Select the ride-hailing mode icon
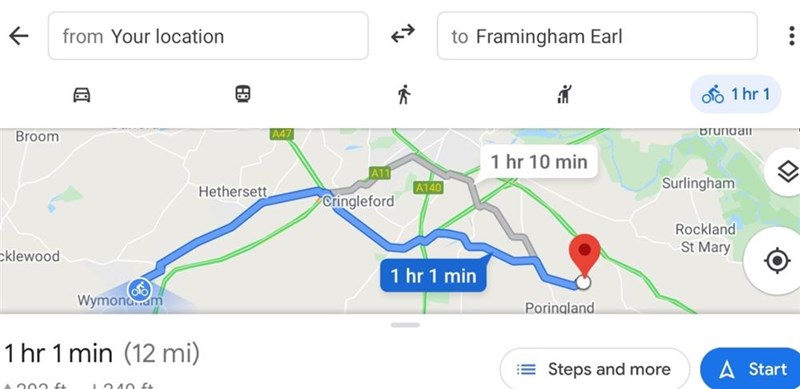 click(564, 94)
